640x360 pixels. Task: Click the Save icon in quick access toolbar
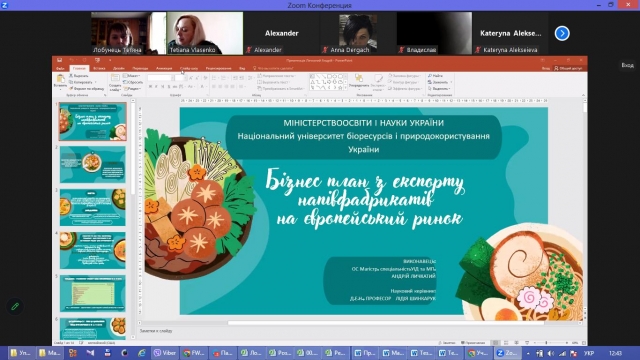60,60
